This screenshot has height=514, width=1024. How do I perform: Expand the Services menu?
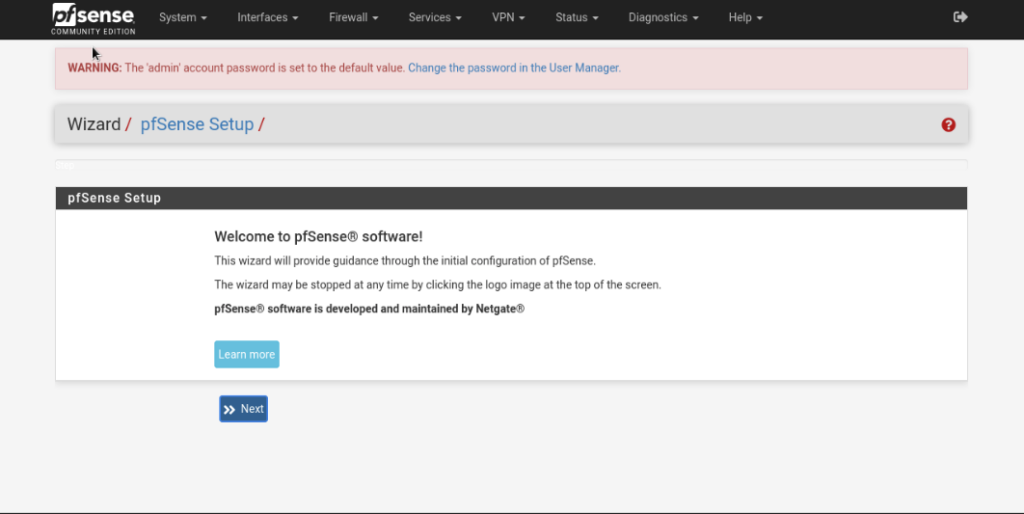click(435, 18)
